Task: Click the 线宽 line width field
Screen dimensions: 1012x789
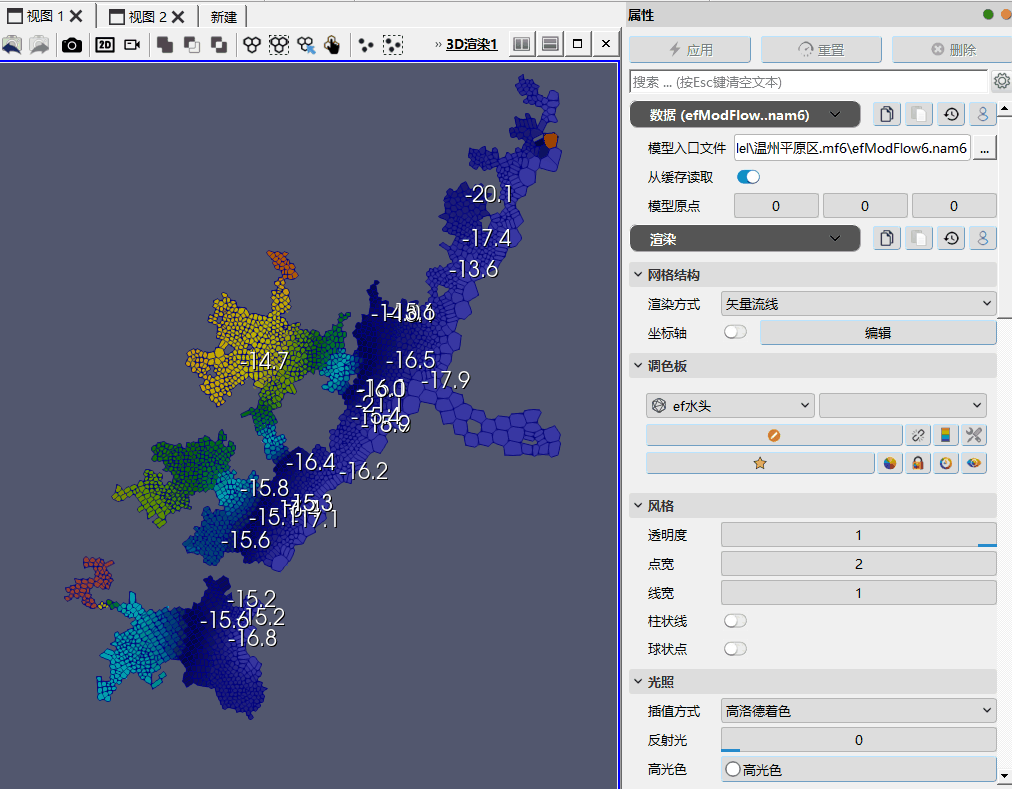Action: coord(858,593)
